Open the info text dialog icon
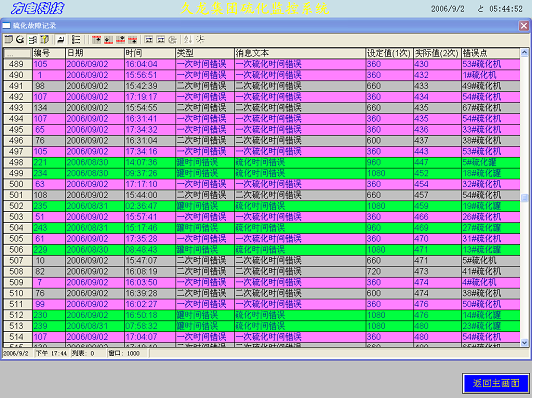533x400 pixels. (149, 40)
